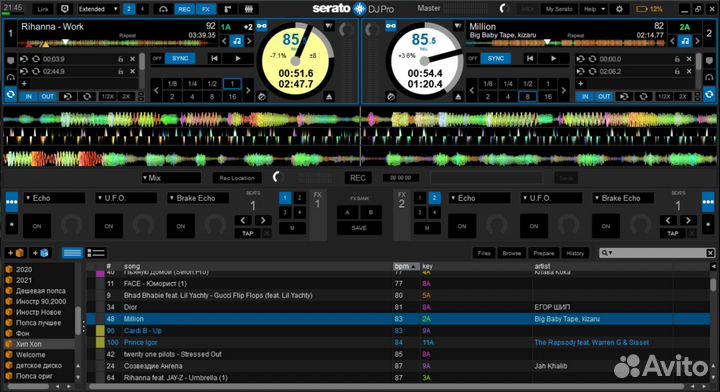Click the Link button in top bar
The width and height of the screenshot is (720, 392).
(43, 9)
